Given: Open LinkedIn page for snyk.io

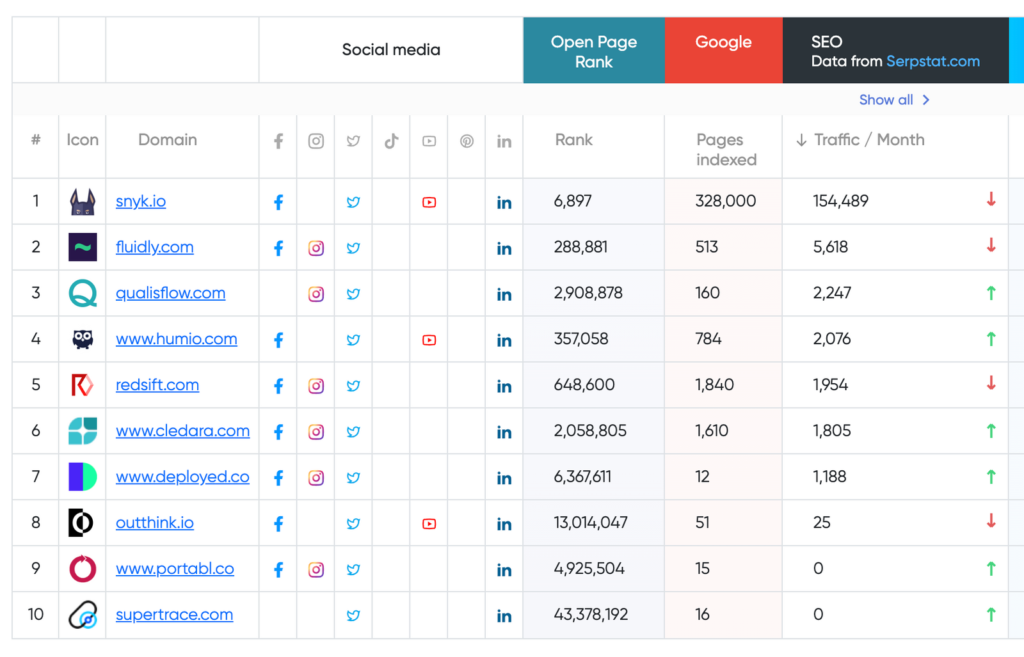Looking at the screenshot, I should click(x=504, y=203).
